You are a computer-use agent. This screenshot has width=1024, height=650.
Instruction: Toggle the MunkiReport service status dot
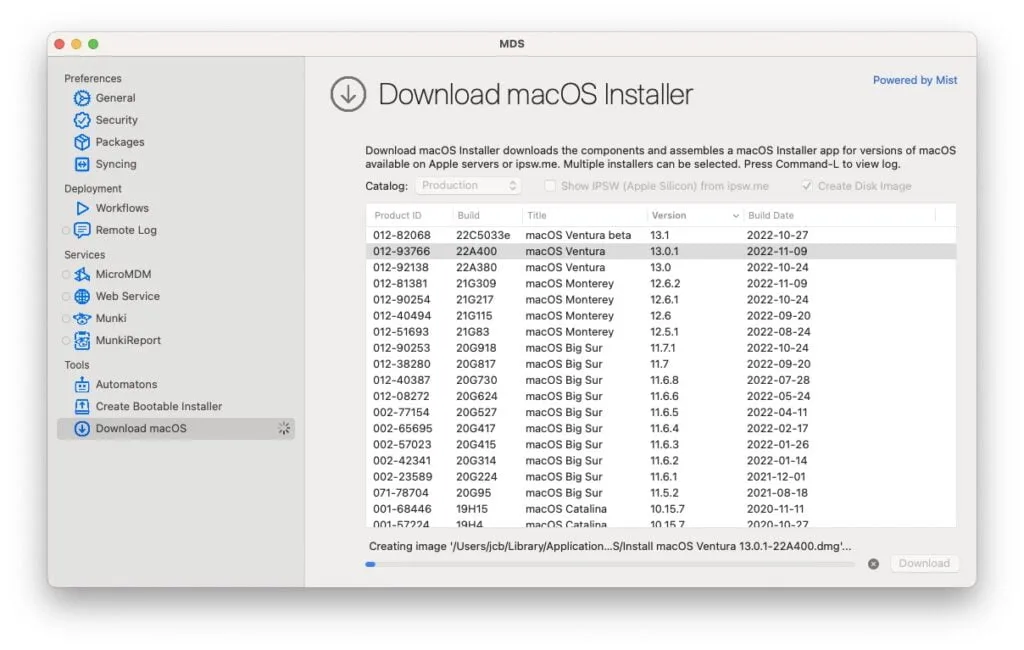point(66,340)
